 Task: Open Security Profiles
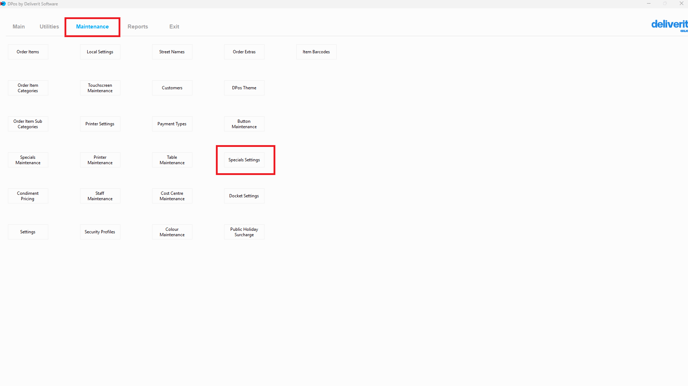click(x=100, y=232)
